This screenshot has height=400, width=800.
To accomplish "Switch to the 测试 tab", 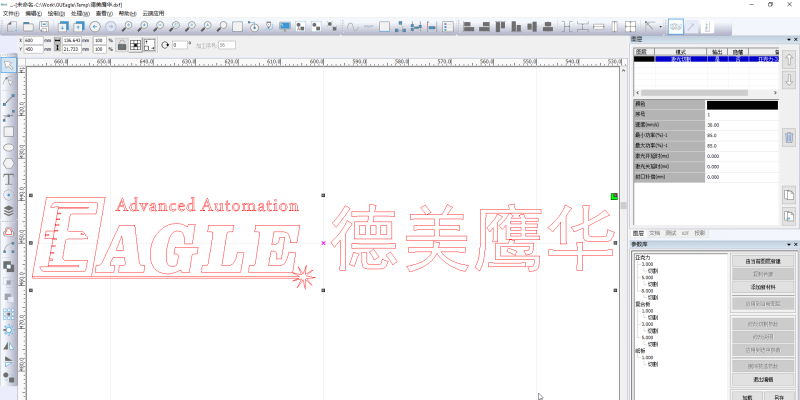I will [x=671, y=233].
